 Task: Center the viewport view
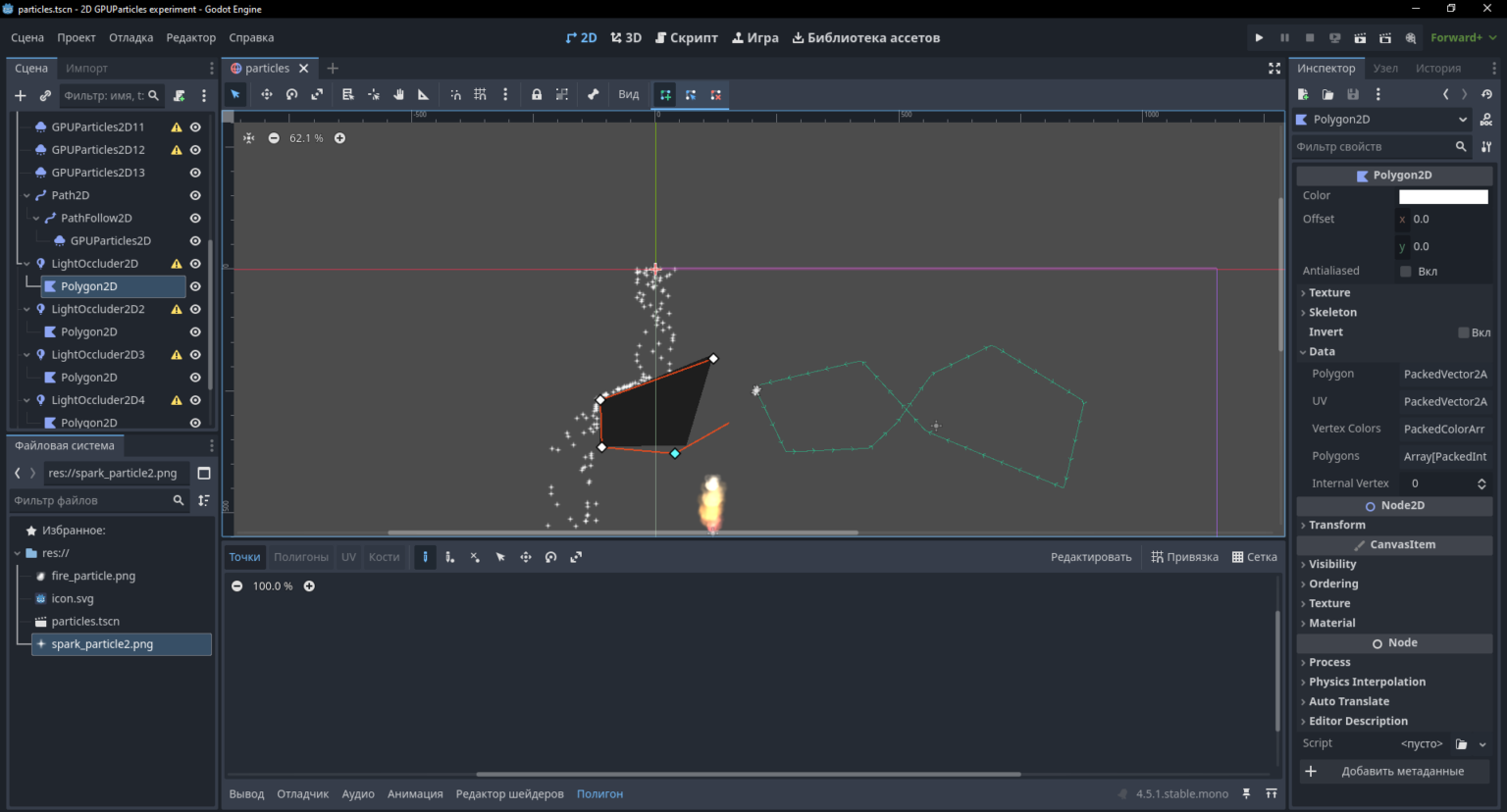point(249,138)
